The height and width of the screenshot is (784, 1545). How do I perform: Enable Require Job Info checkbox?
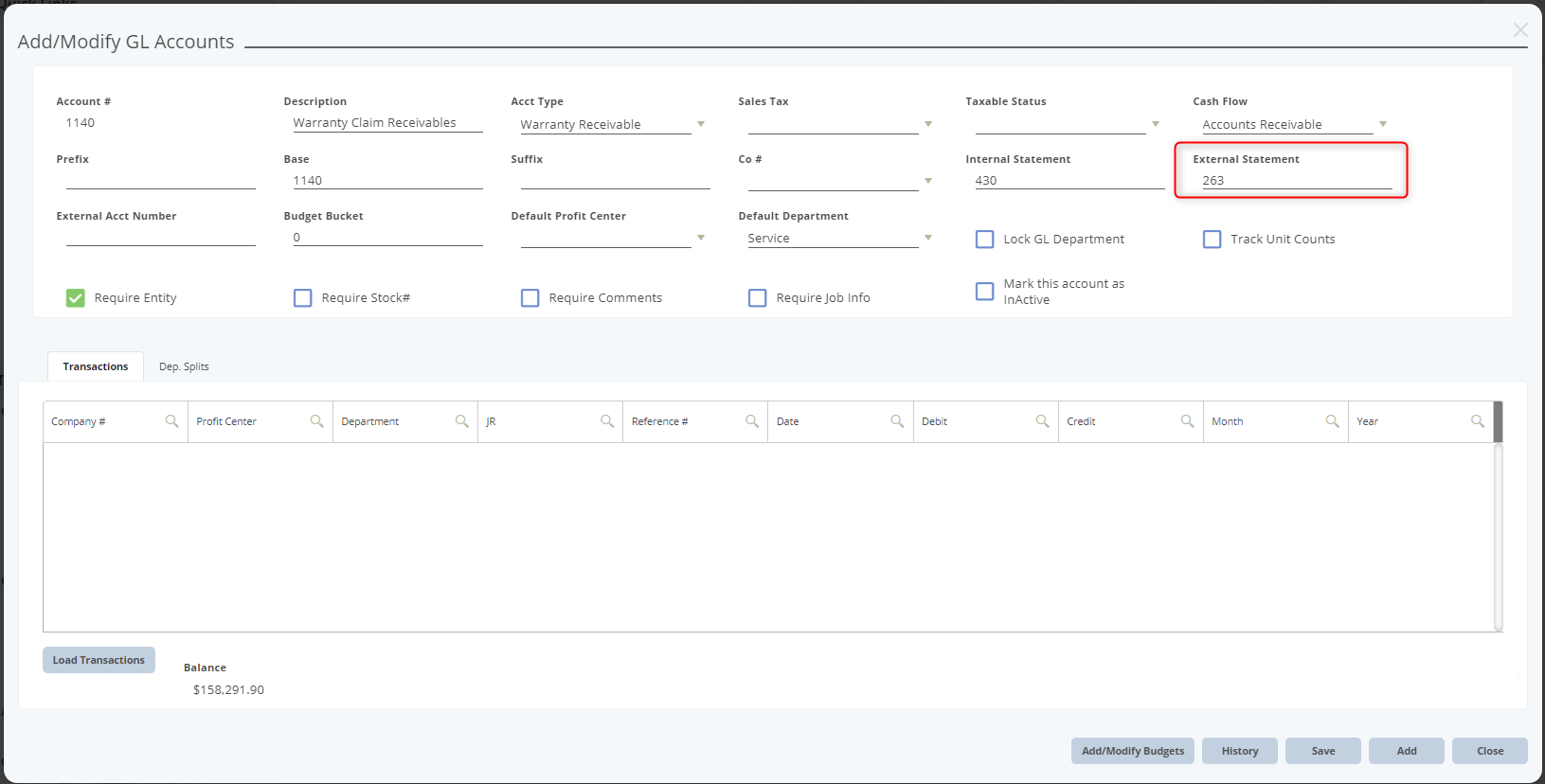click(758, 298)
